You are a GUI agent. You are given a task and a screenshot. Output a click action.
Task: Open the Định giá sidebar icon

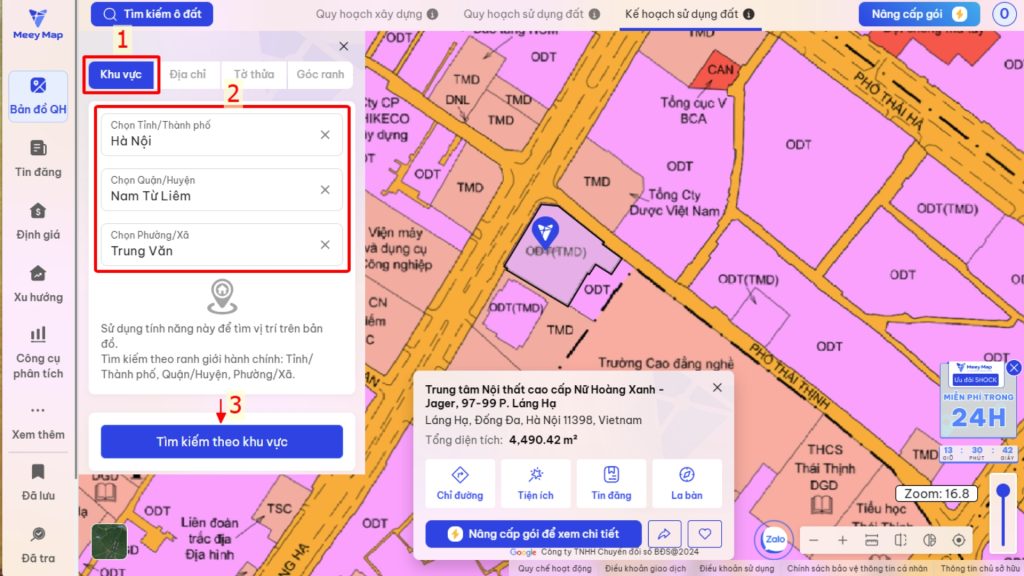(38, 221)
